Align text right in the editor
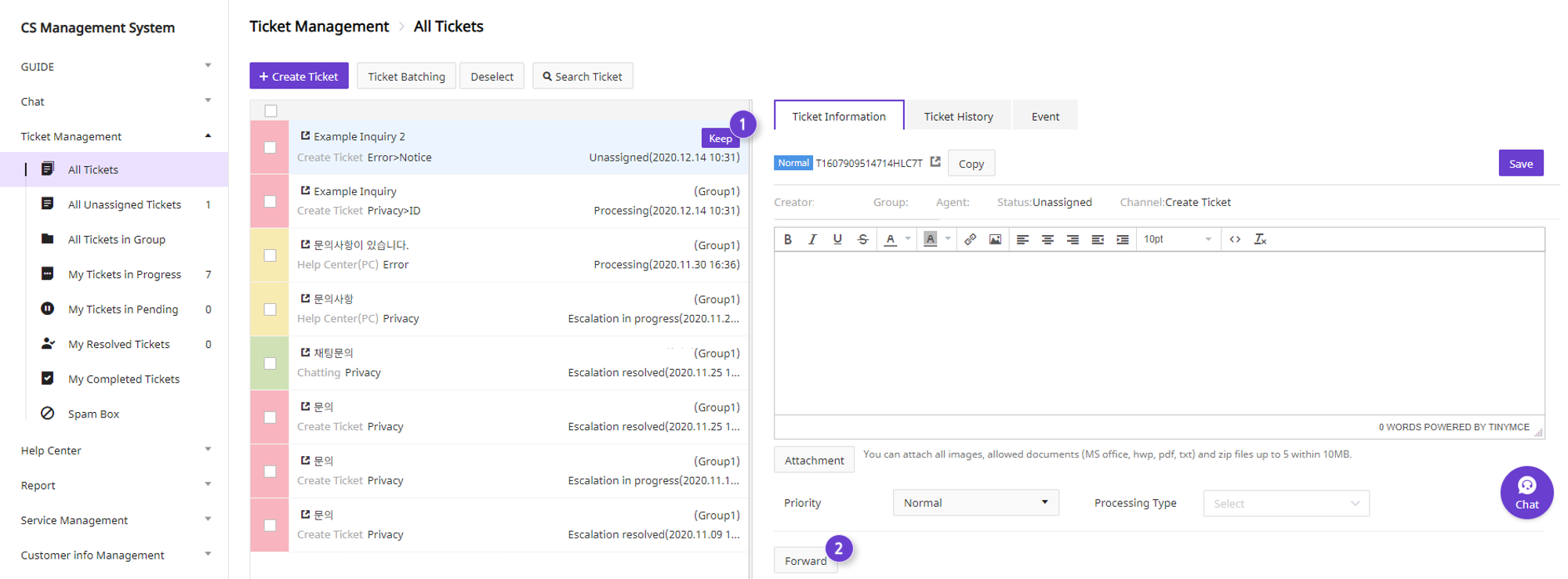Screen dimensions: 1568x579 pos(1073,239)
